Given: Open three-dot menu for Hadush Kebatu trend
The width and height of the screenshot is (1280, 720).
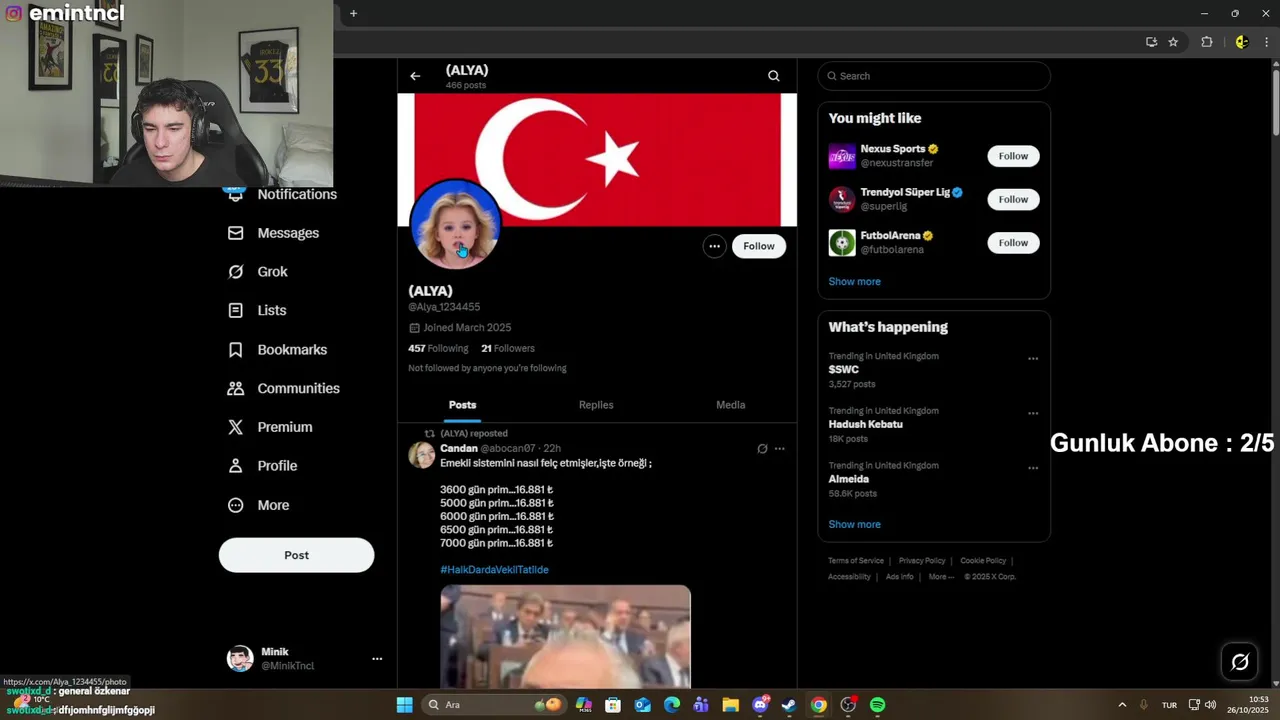Looking at the screenshot, I should tap(1033, 414).
